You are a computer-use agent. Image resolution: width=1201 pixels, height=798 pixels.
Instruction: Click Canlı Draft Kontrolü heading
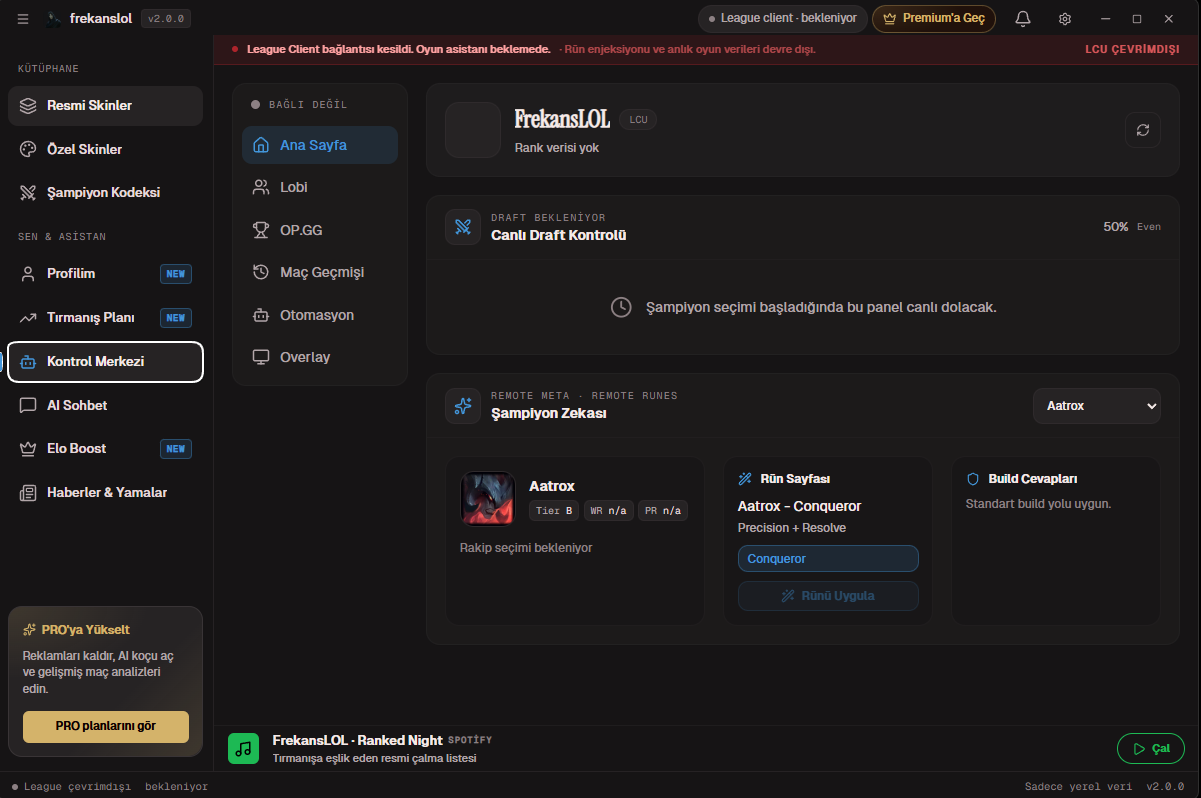(x=559, y=236)
